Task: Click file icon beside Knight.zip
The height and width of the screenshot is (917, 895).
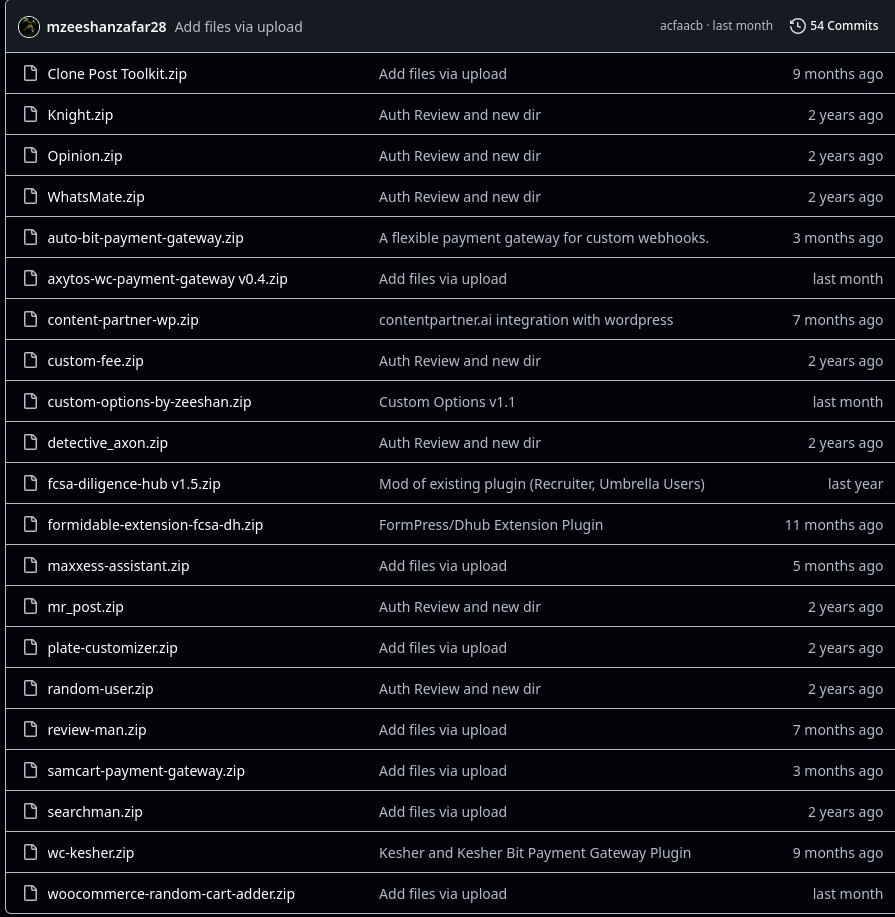Action: pos(30,114)
